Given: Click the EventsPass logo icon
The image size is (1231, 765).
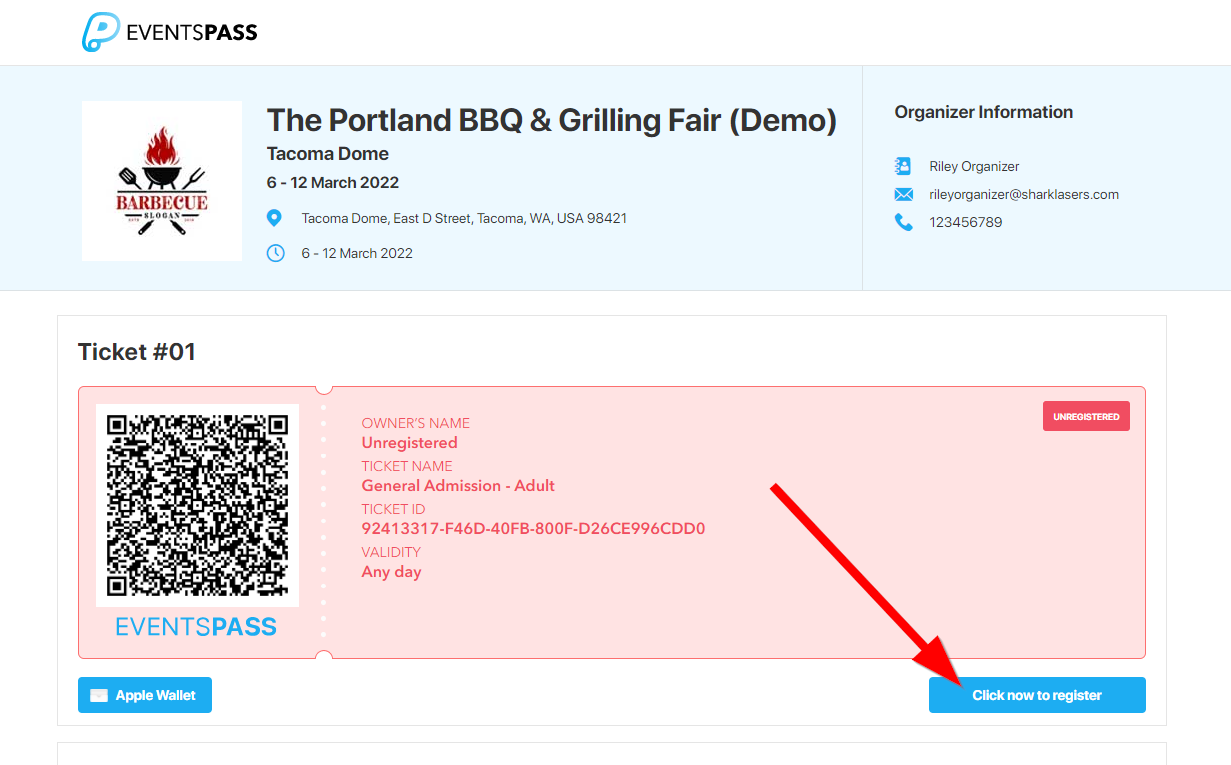Looking at the screenshot, I should [x=101, y=32].
